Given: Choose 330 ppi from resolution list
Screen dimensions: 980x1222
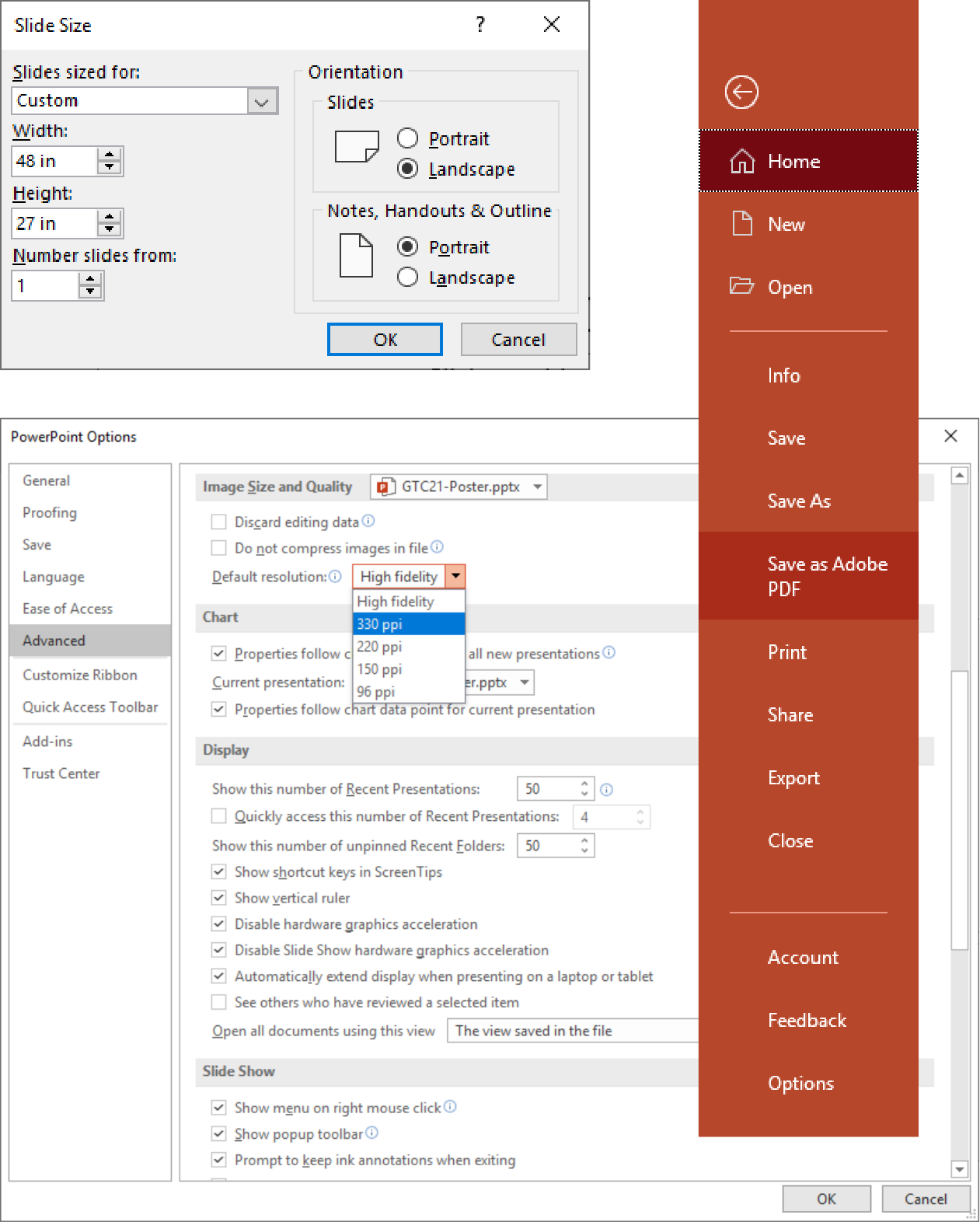Looking at the screenshot, I should point(409,624).
